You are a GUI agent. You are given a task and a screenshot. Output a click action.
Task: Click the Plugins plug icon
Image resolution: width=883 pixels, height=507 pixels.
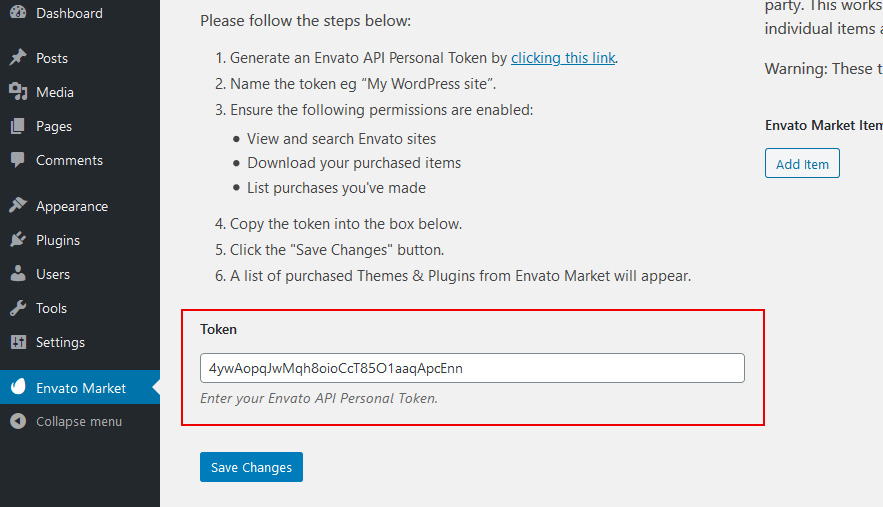[x=18, y=239]
